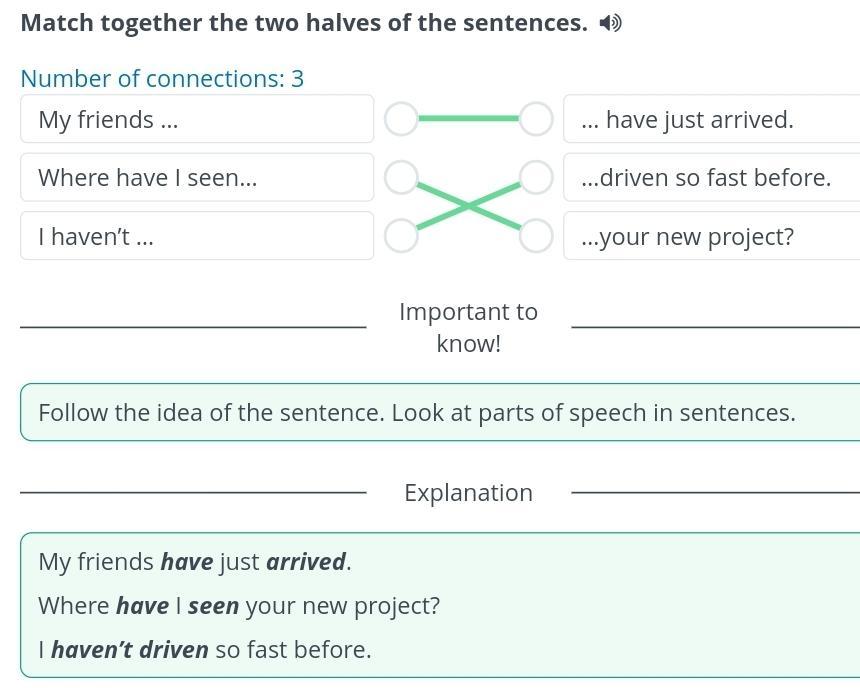
Task: Click the "Number of connections: 3" text
Action: pyautogui.click(x=162, y=78)
